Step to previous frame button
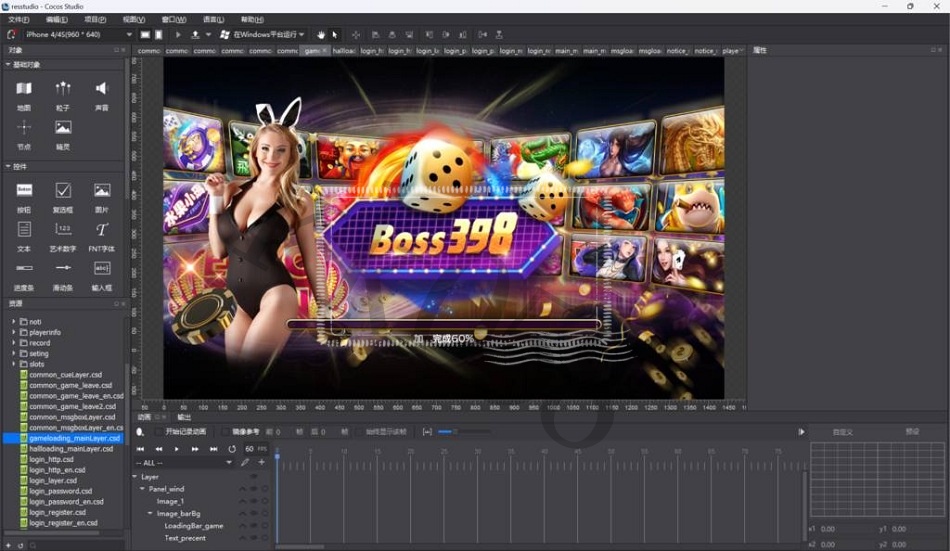 [x=159, y=449]
